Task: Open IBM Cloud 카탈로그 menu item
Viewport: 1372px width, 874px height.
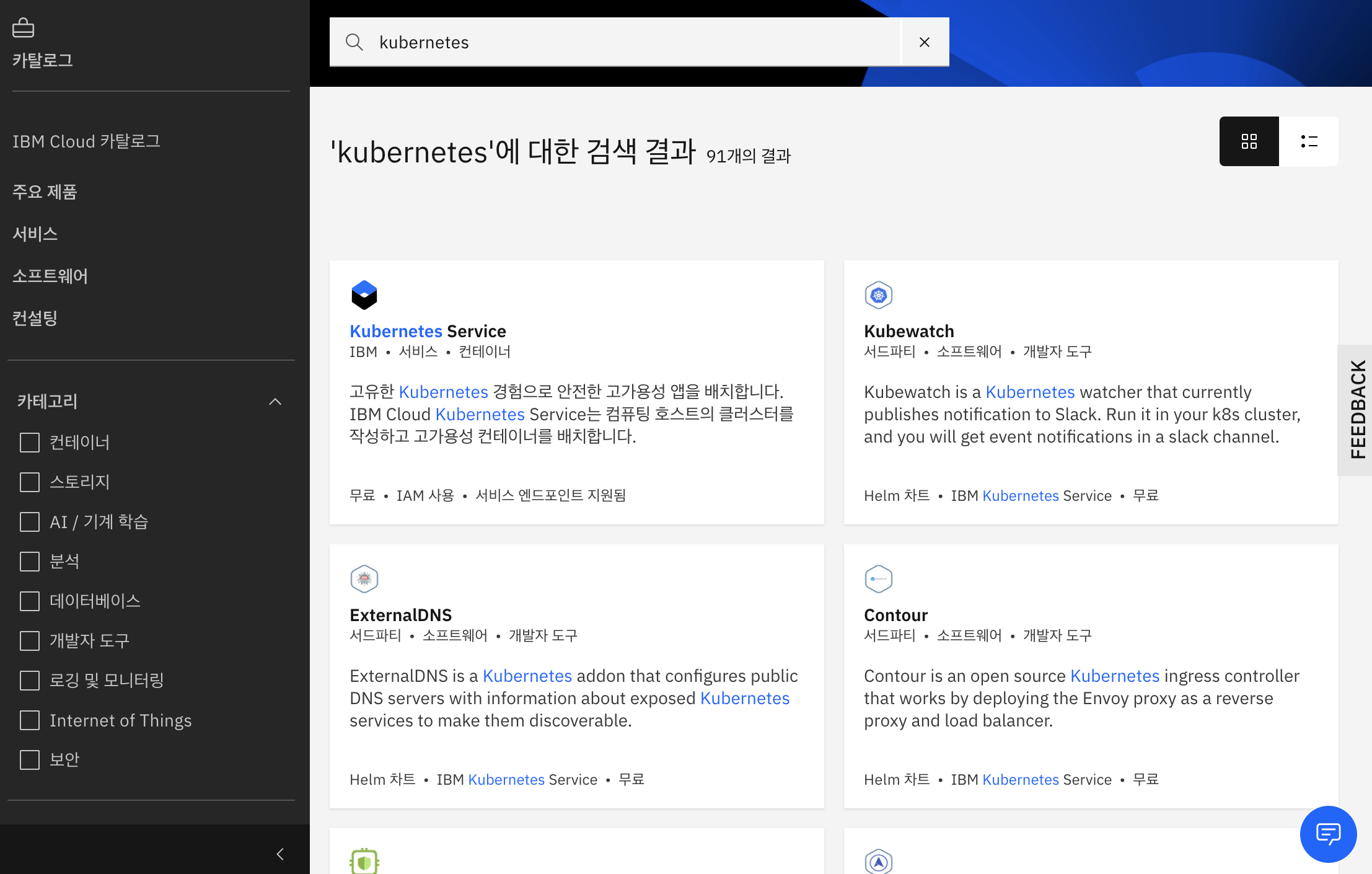Action: click(x=87, y=141)
